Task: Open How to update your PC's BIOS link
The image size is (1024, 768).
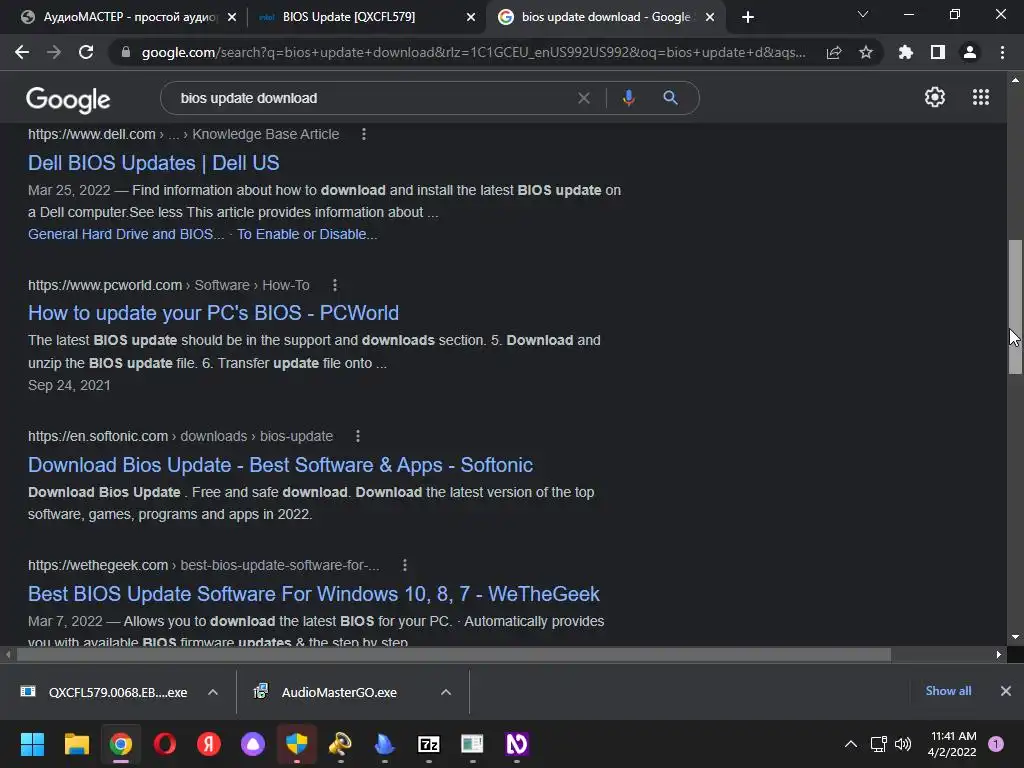Action: [214, 313]
